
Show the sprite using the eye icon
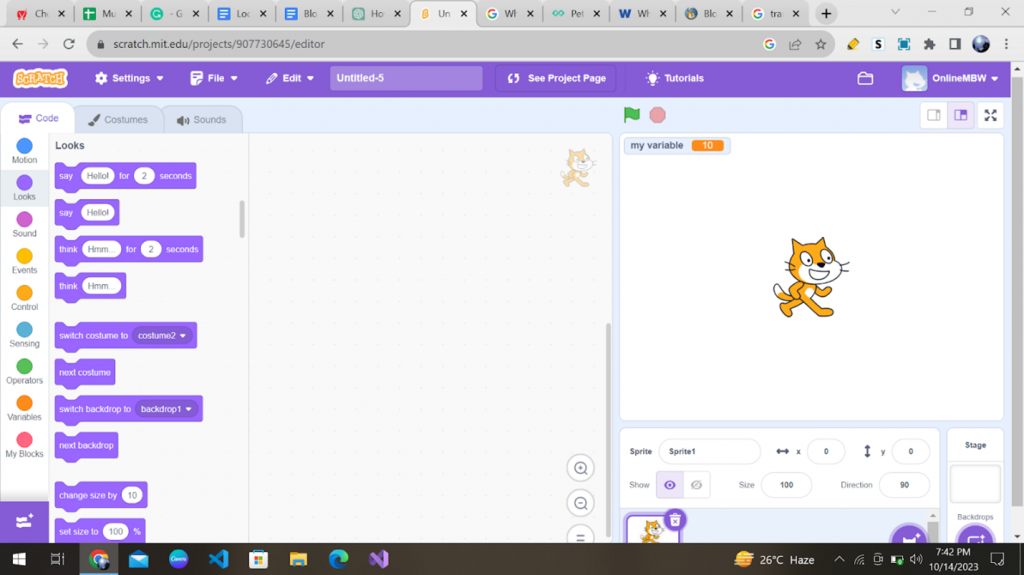tap(669, 485)
